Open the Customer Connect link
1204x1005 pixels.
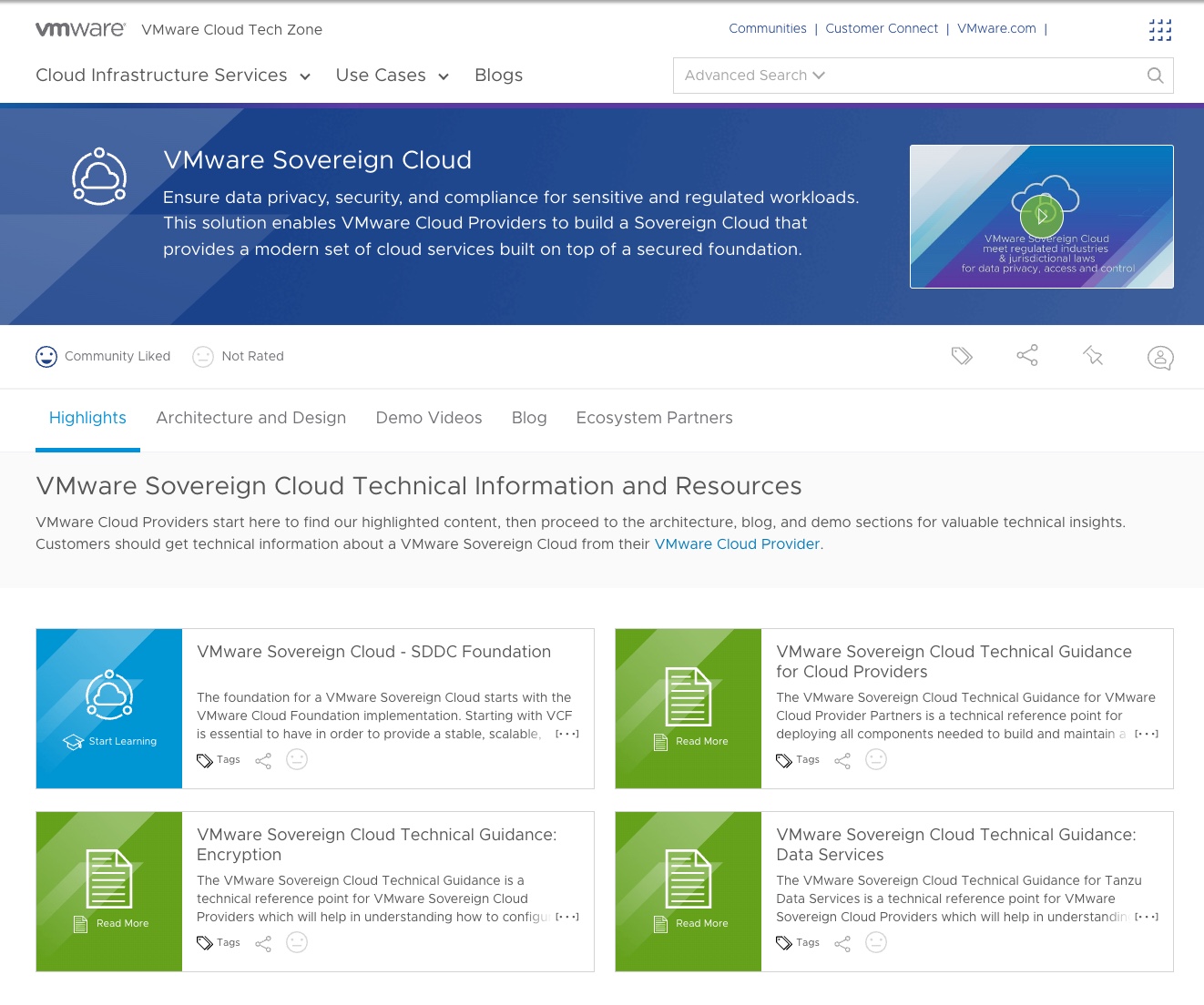[882, 29]
